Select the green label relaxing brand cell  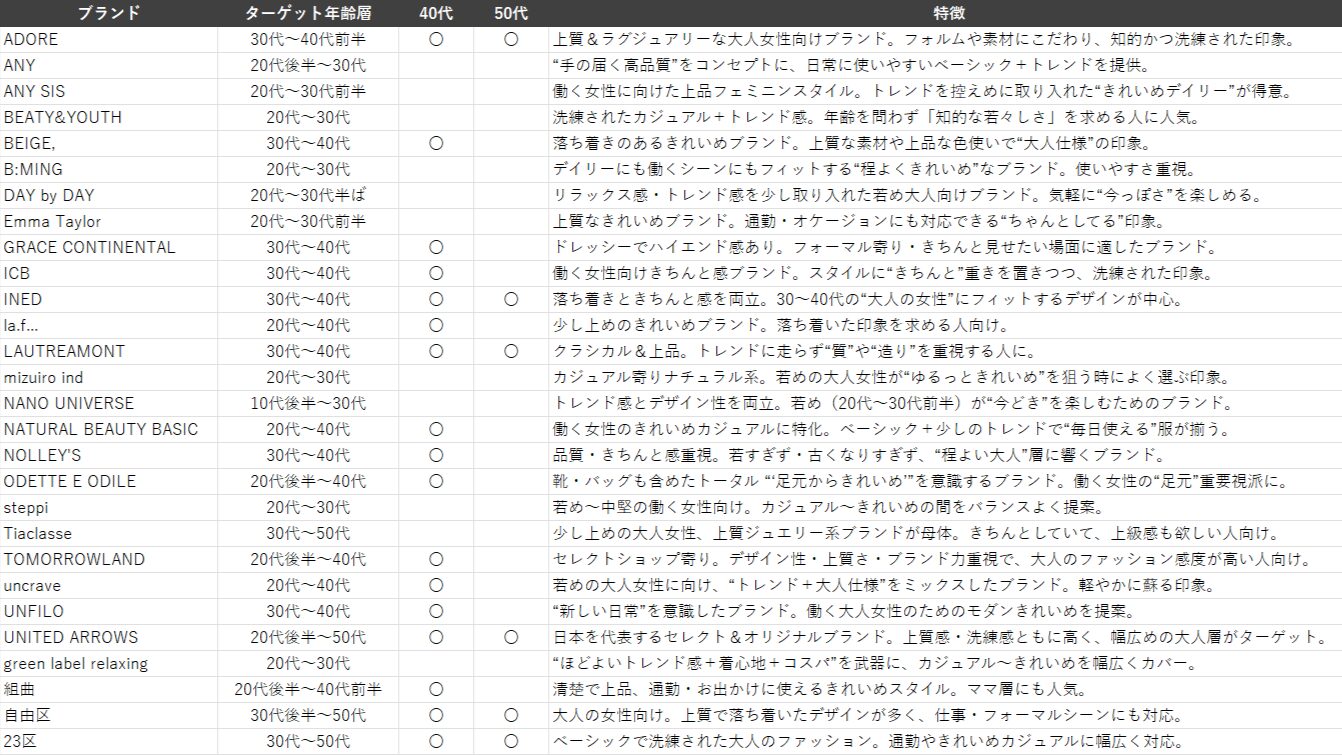(78, 663)
